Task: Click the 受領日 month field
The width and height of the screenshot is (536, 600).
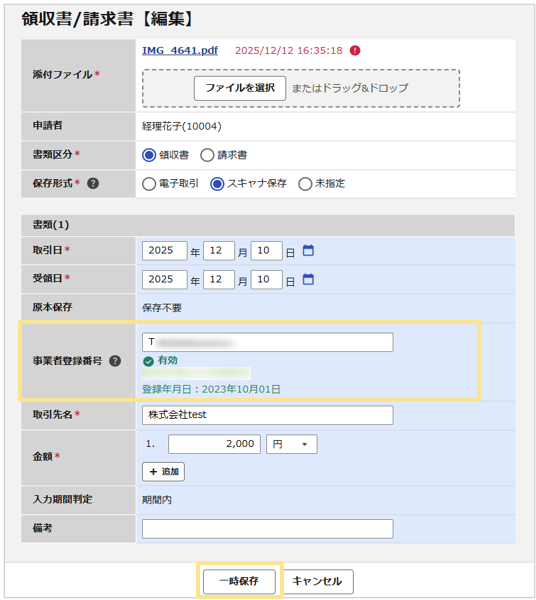Action: pyautogui.click(x=219, y=280)
